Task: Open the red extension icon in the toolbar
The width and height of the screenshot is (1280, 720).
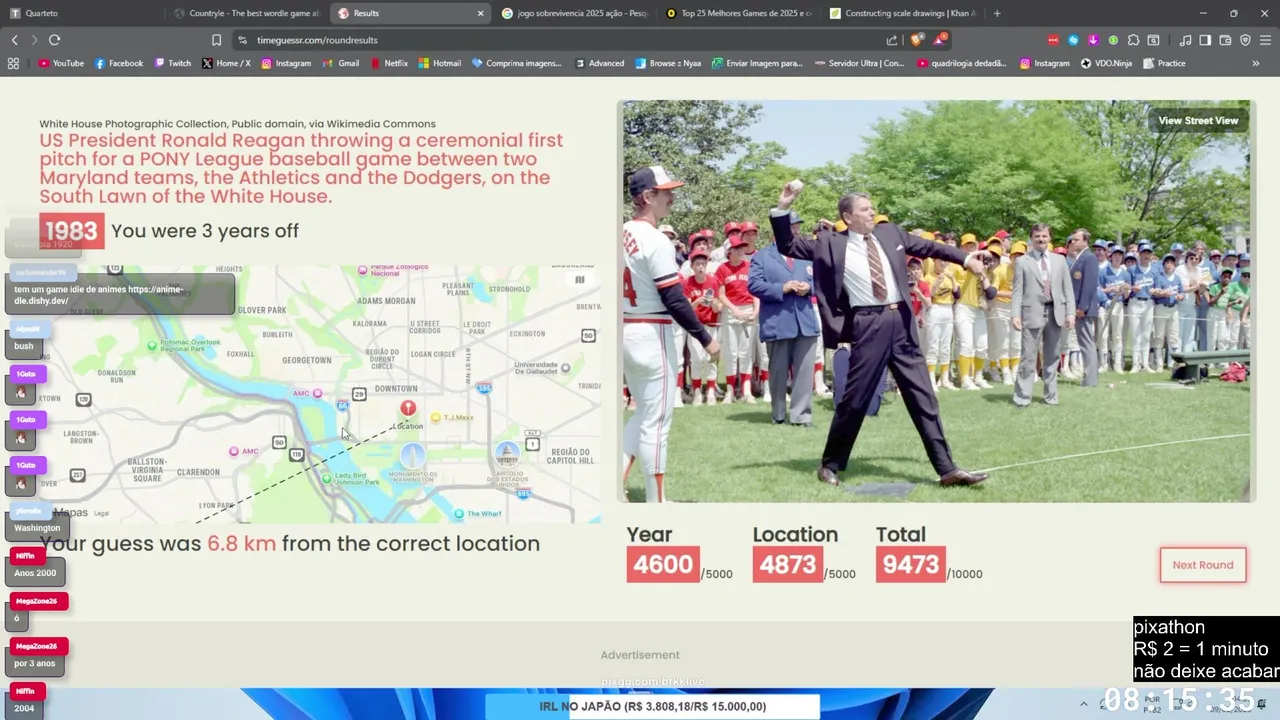Action: [1053, 40]
